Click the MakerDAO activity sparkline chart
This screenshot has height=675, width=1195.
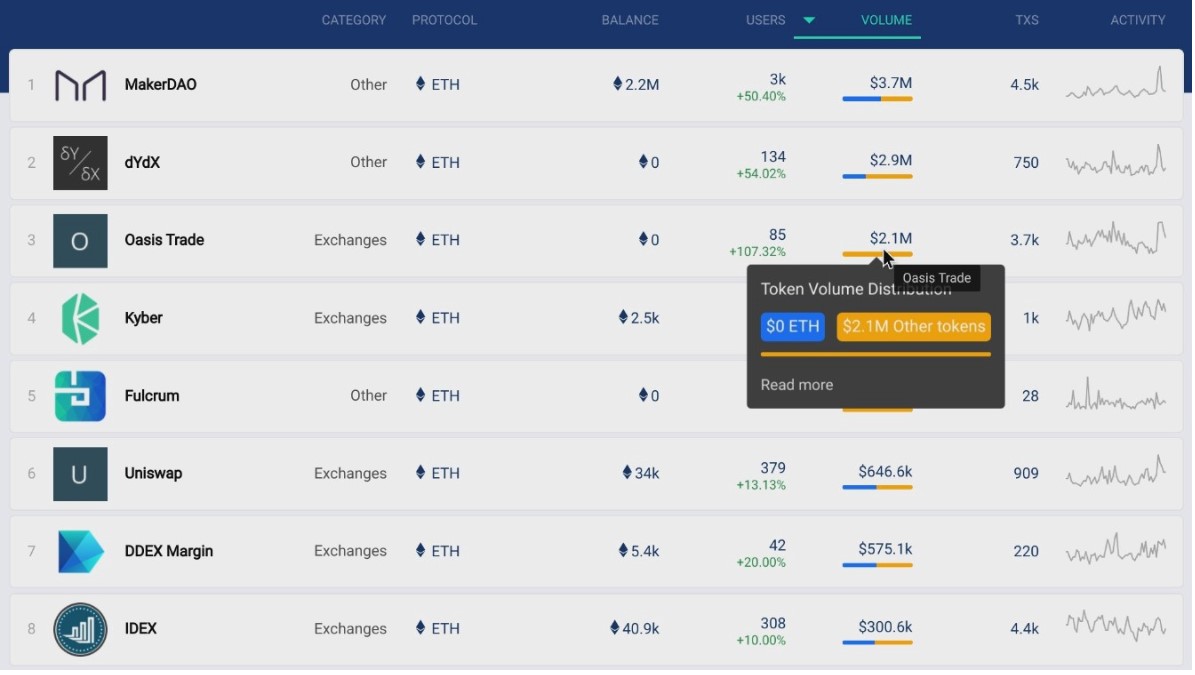1116,83
